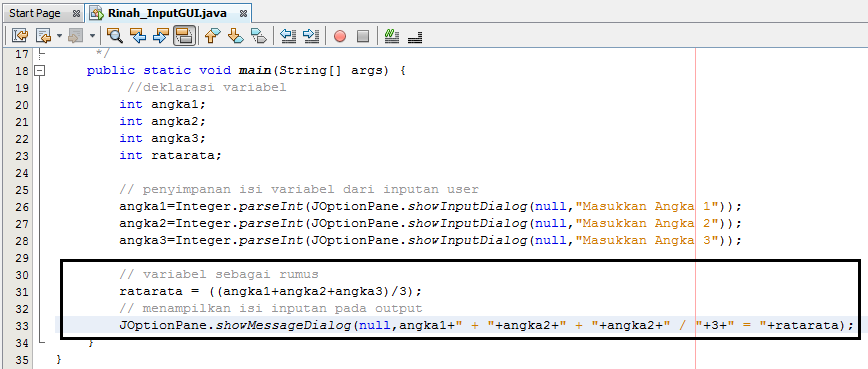This screenshot has height=369, width=868.
Task: Switch to the Start Page tab
Action: coord(34,13)
